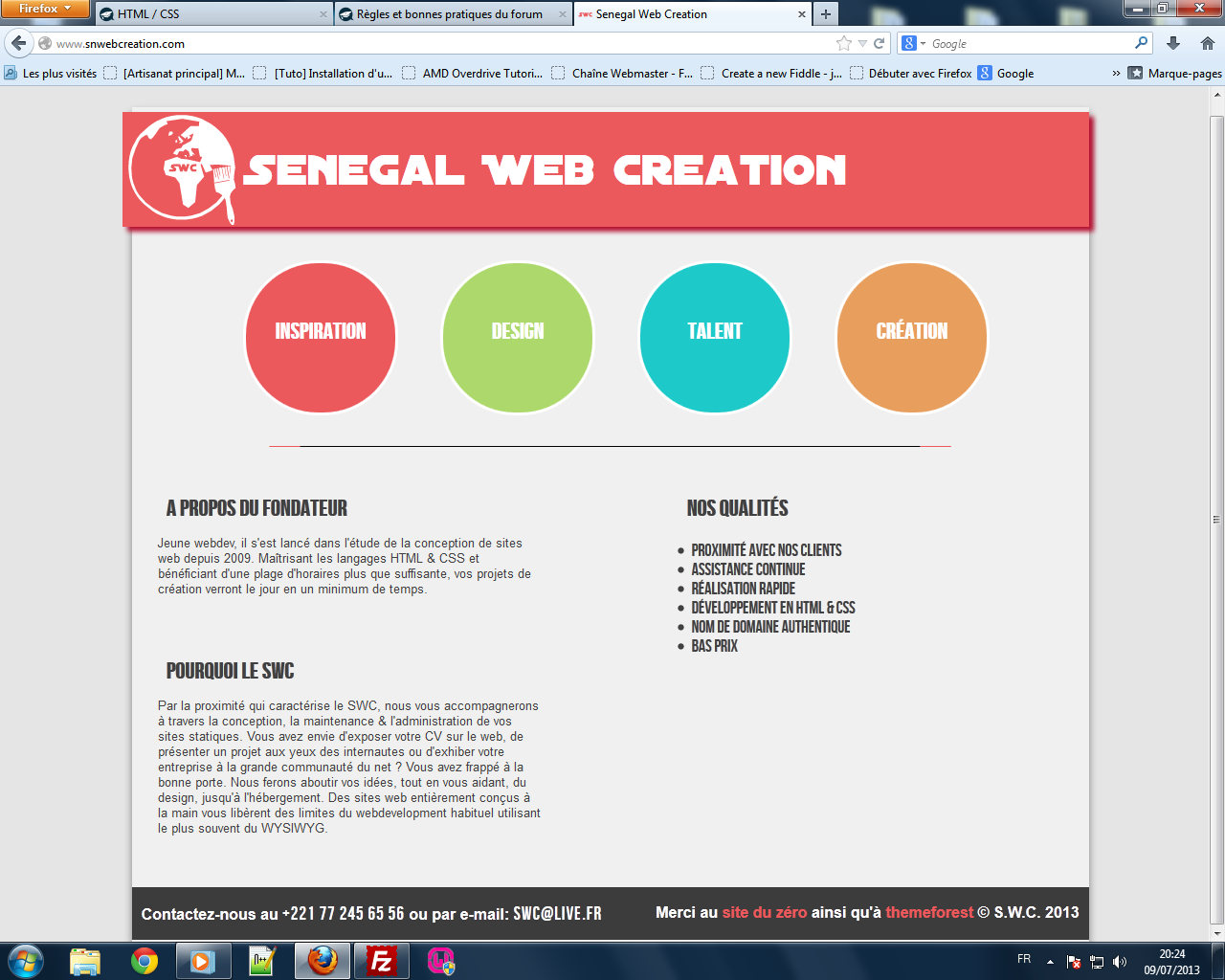Go to Firefox home page icon
This screenshot has width=1225, height=980.
tap(1207, 43)
